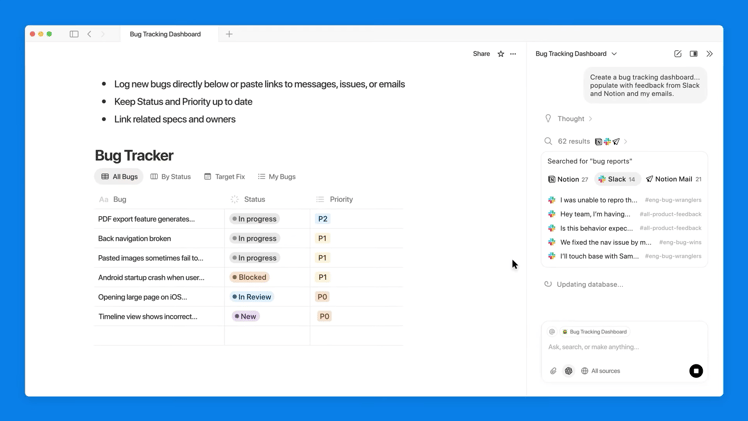Viewport: 748px width, 421px height.
Task: Switch to the By Status view
Action: (170, 176)
